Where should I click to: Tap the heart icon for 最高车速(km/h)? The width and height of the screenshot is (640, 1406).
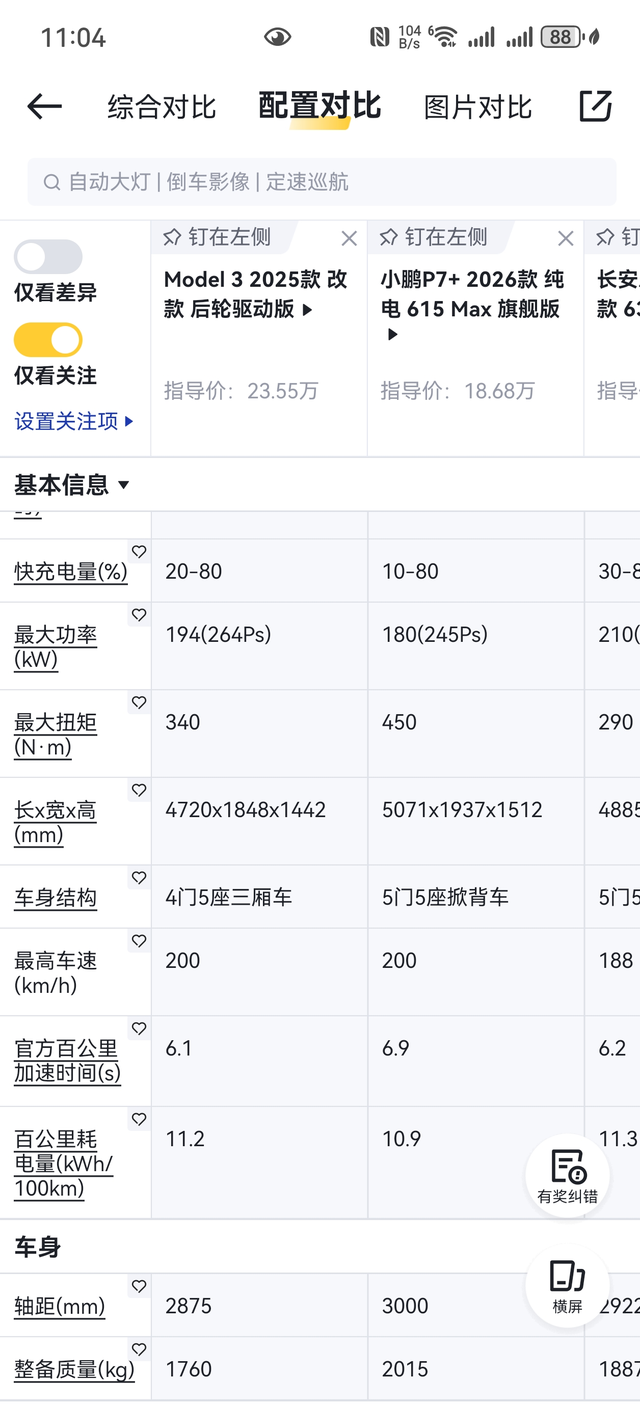(139, 941)
